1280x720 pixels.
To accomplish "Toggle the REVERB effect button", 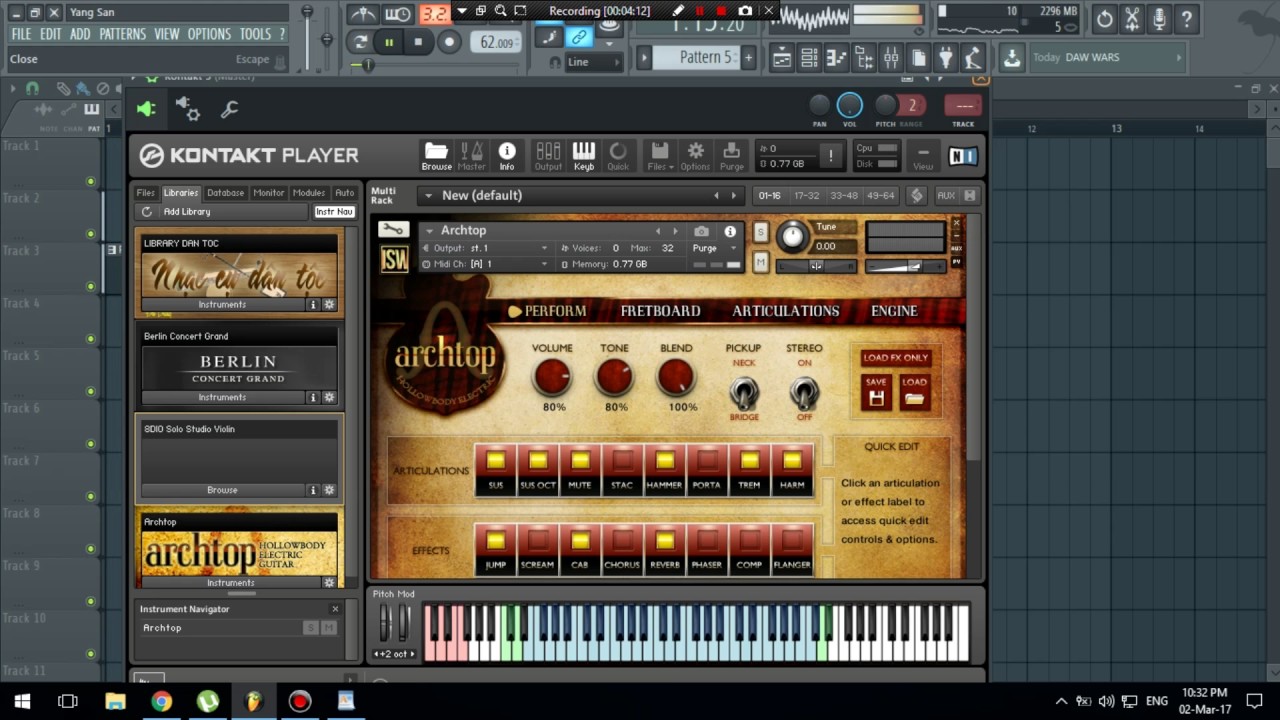I will [x=665, y=549].
